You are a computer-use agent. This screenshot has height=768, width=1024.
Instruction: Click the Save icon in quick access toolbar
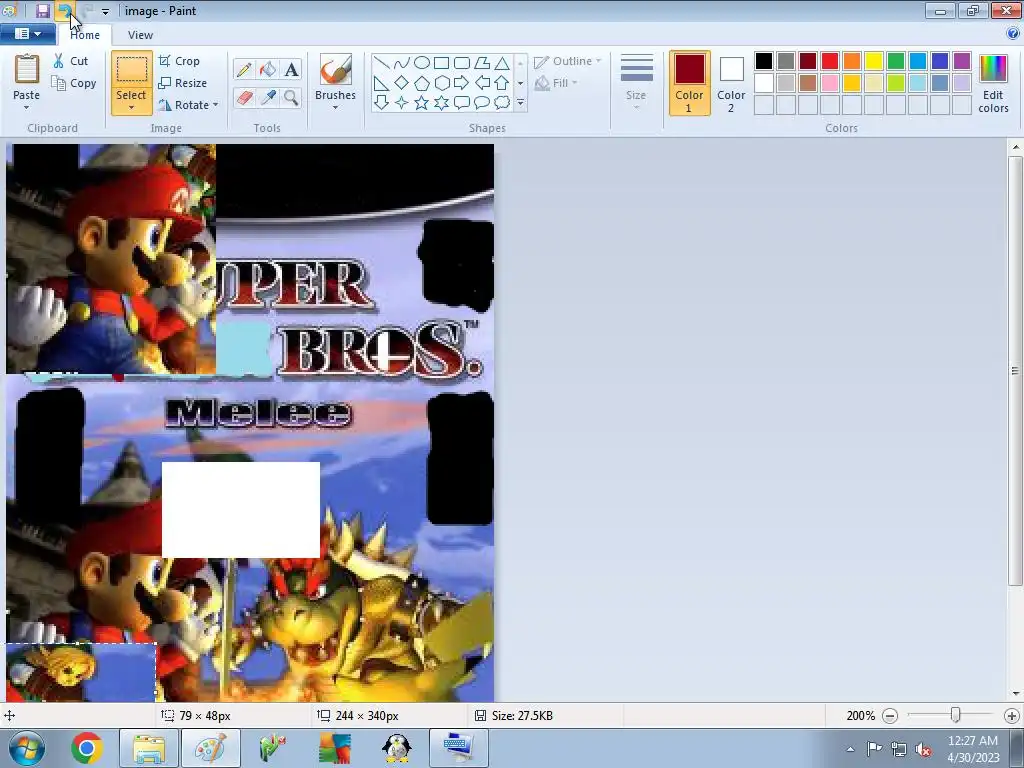click(x=42, y=10)
